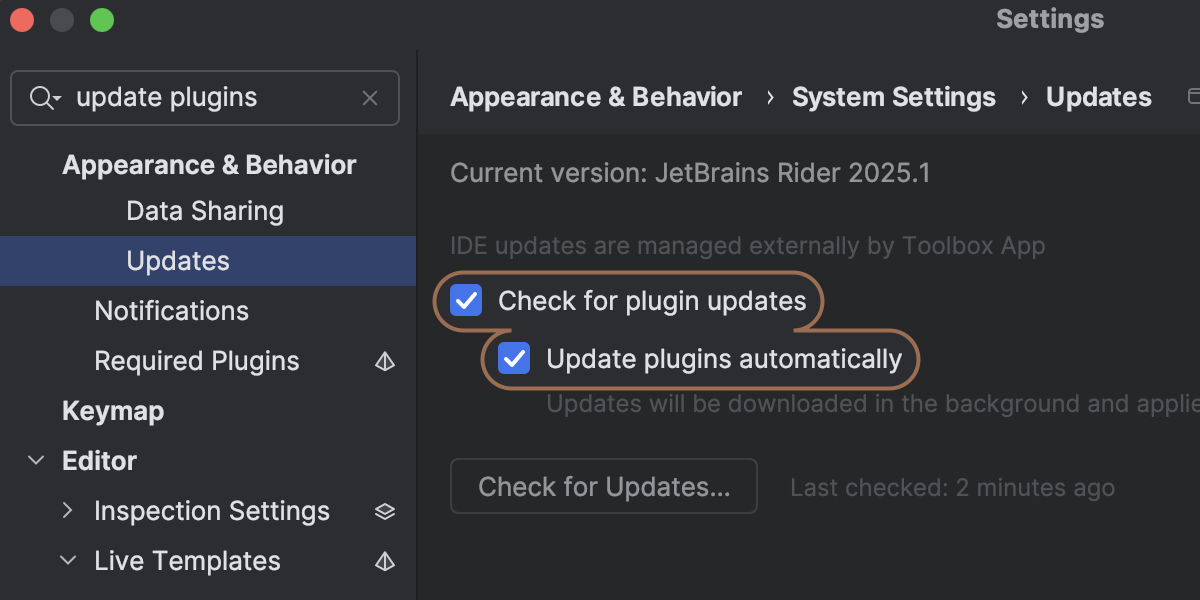The height and width of the screenshot is (600, 1200).
Task: Select the Updates item in the sidebar
Action: (178, 261)
